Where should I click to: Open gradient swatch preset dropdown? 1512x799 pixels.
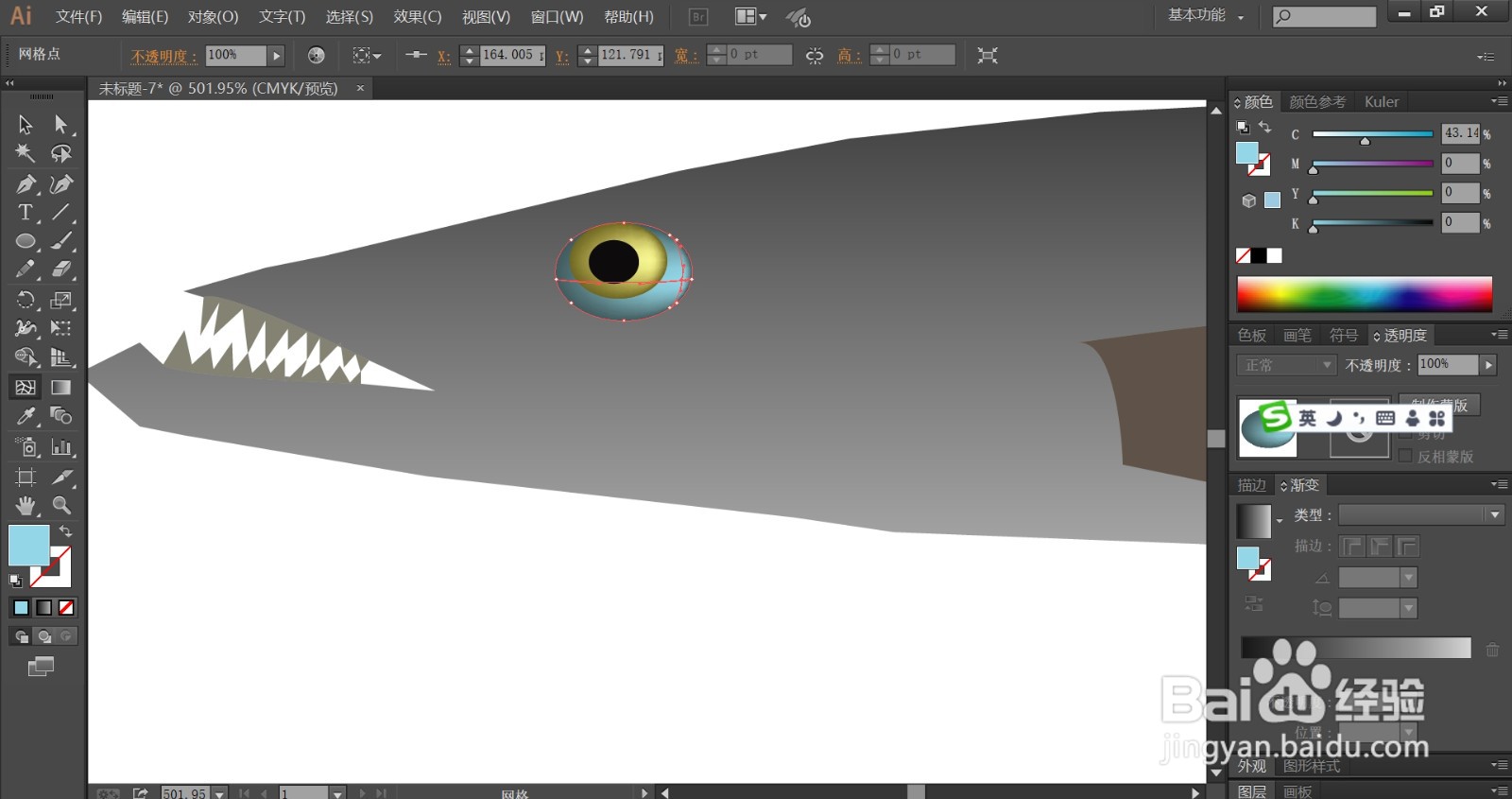(x=1280, y=521)
